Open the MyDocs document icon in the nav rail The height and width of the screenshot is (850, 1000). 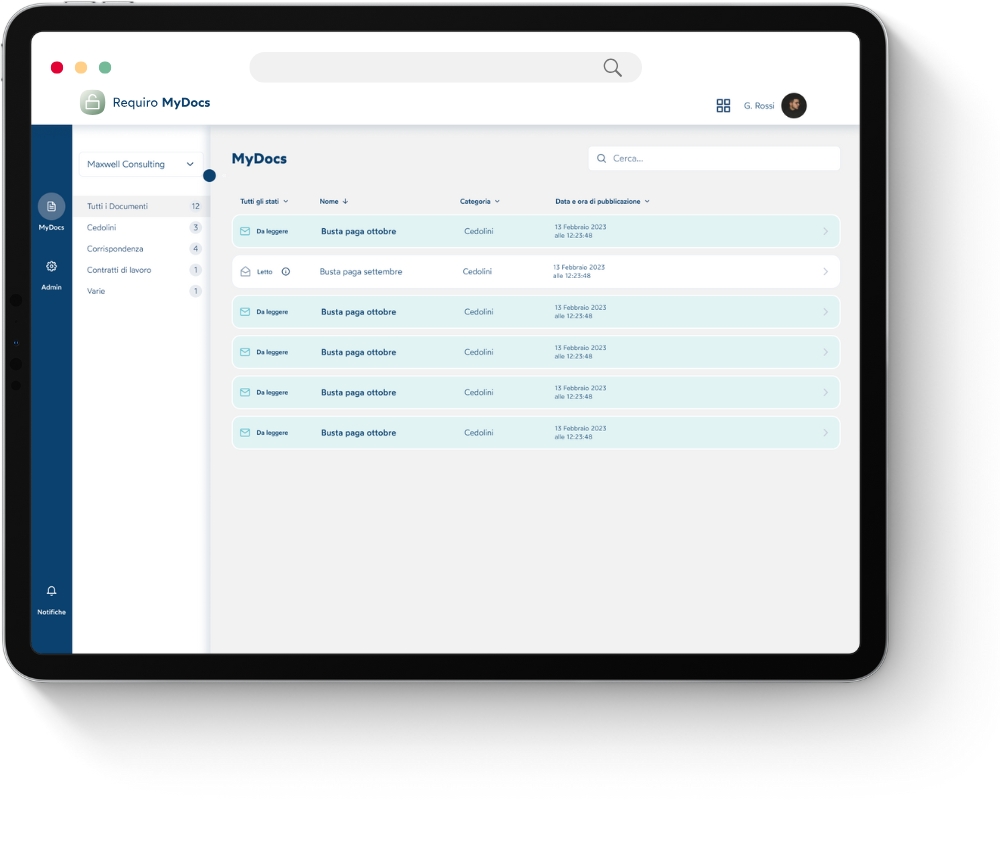point(51,206)
